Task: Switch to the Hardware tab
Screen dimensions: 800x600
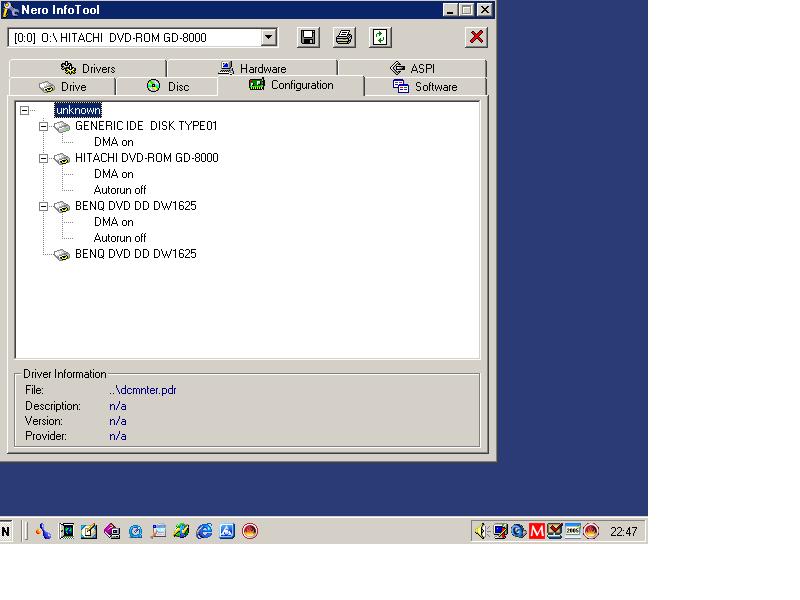Action: point(253,68)
